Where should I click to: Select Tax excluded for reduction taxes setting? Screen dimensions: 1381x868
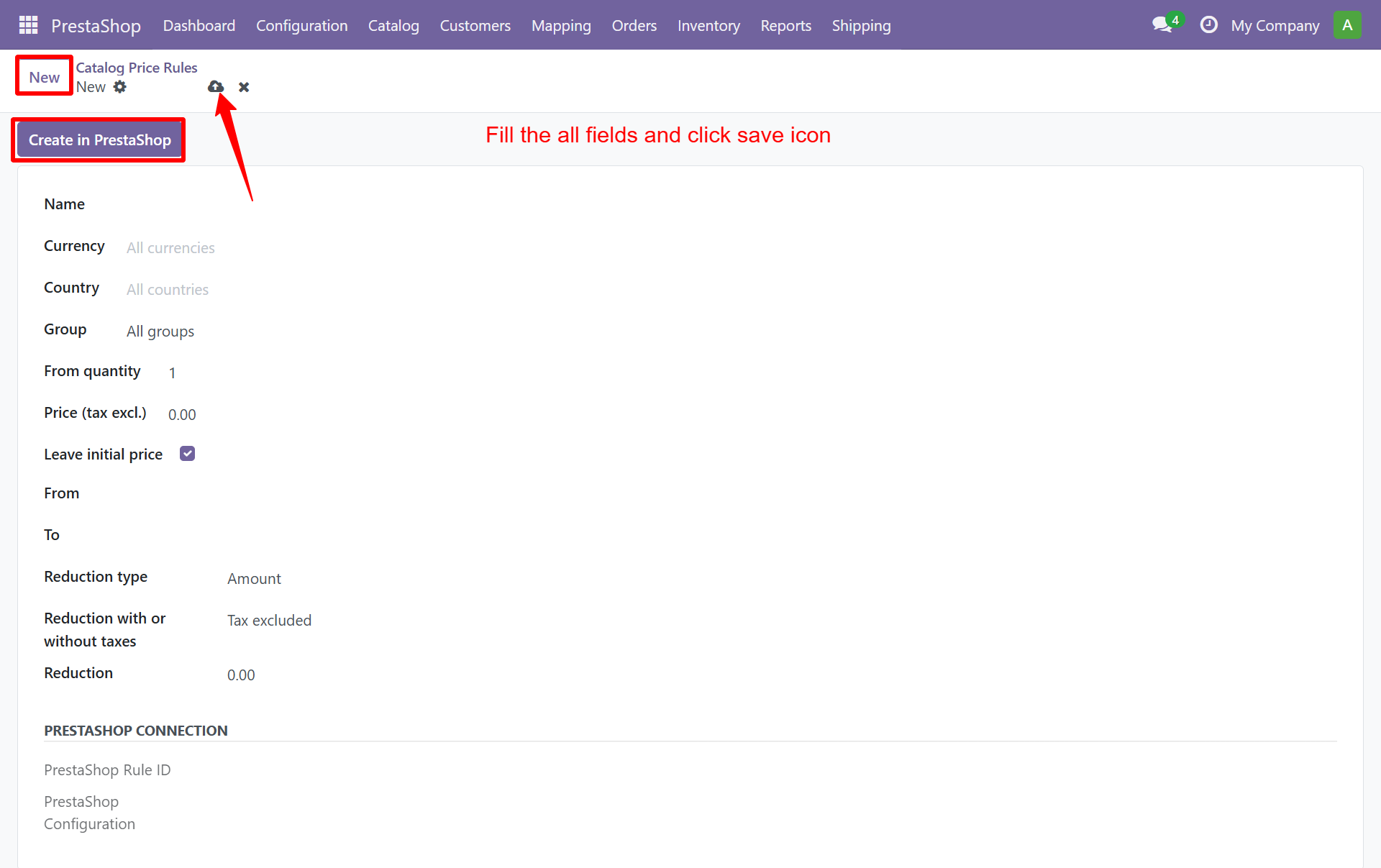(269, 620)
